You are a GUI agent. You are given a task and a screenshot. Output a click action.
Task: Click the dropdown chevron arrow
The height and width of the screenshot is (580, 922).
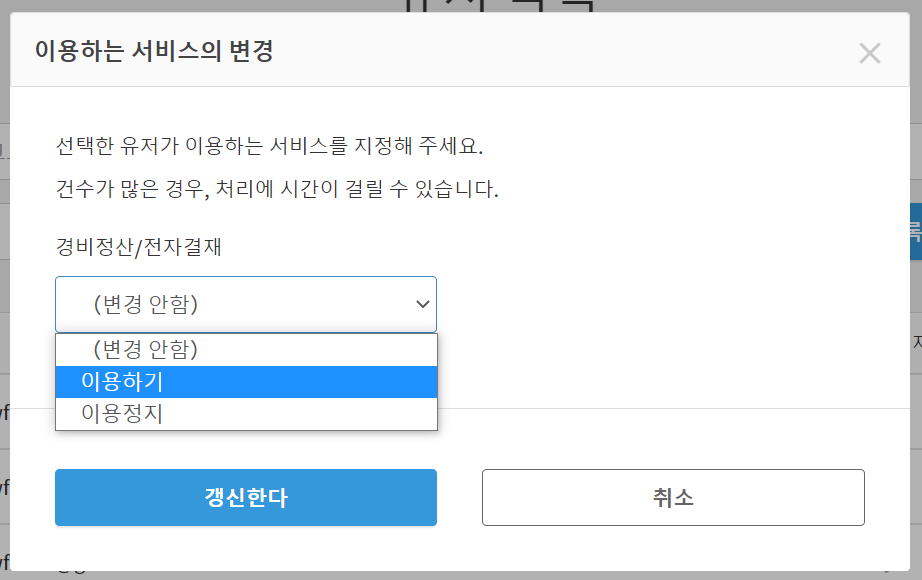(x=422, y=304)
